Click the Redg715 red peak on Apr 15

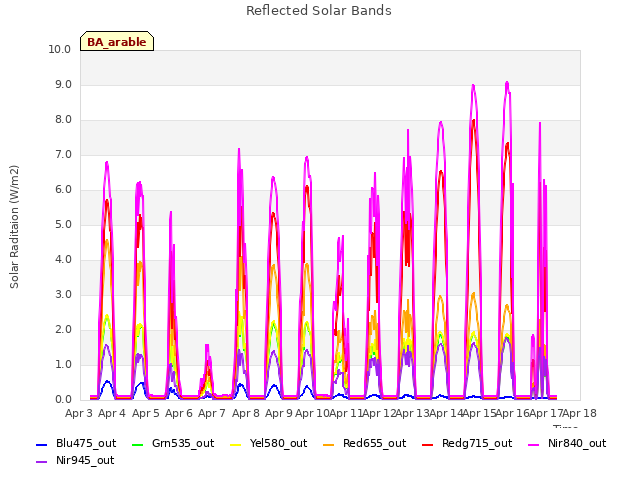pos(473,121)
